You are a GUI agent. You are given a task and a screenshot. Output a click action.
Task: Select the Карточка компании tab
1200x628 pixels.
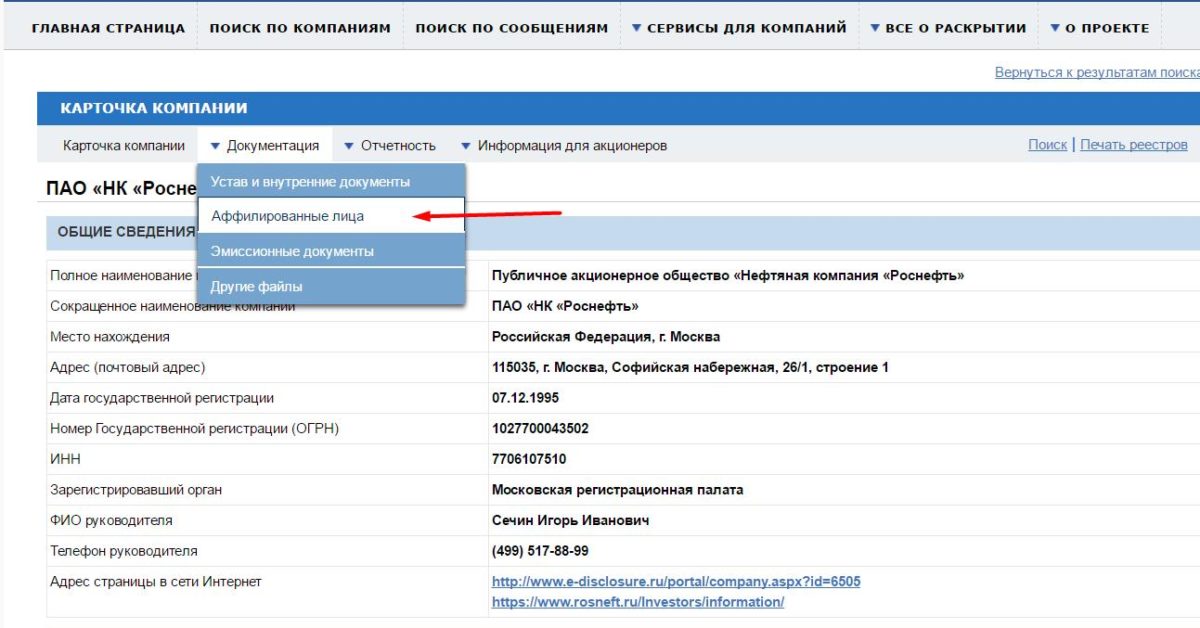click(x=124, y=146)
